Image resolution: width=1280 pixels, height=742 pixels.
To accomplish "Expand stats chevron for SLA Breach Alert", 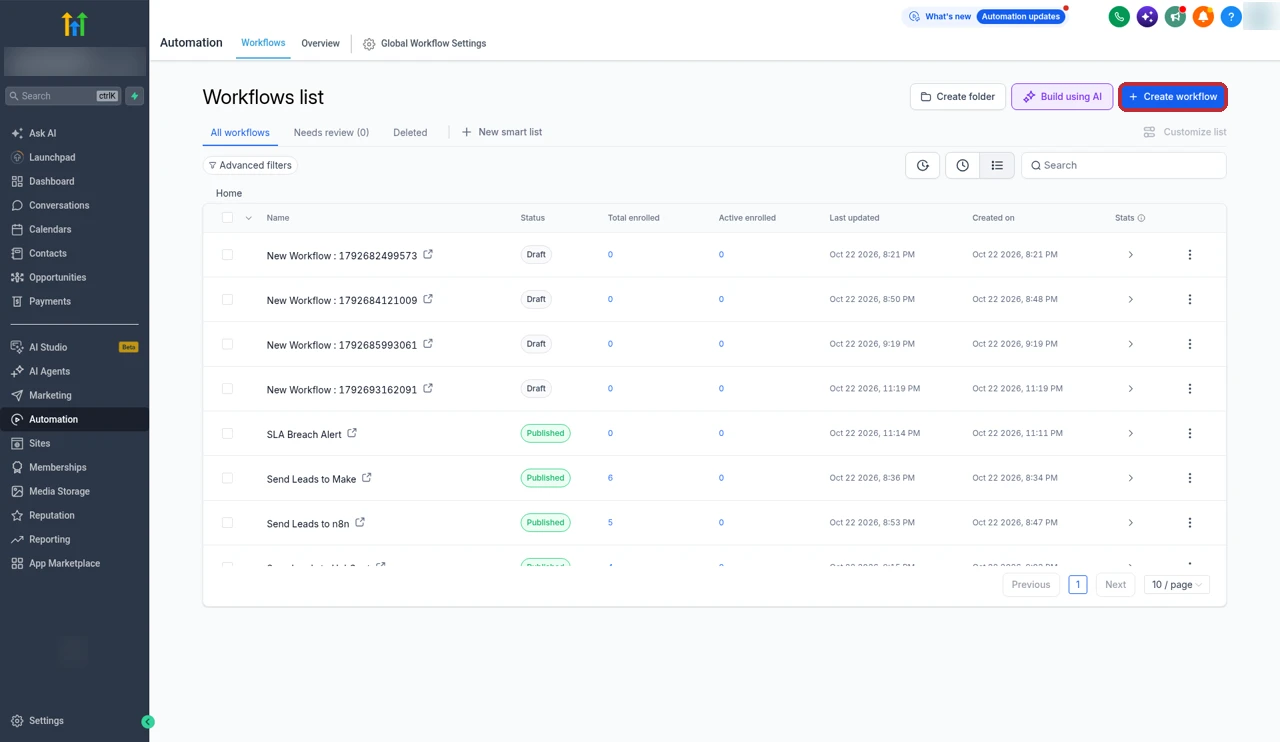I will pos(1131,434).
